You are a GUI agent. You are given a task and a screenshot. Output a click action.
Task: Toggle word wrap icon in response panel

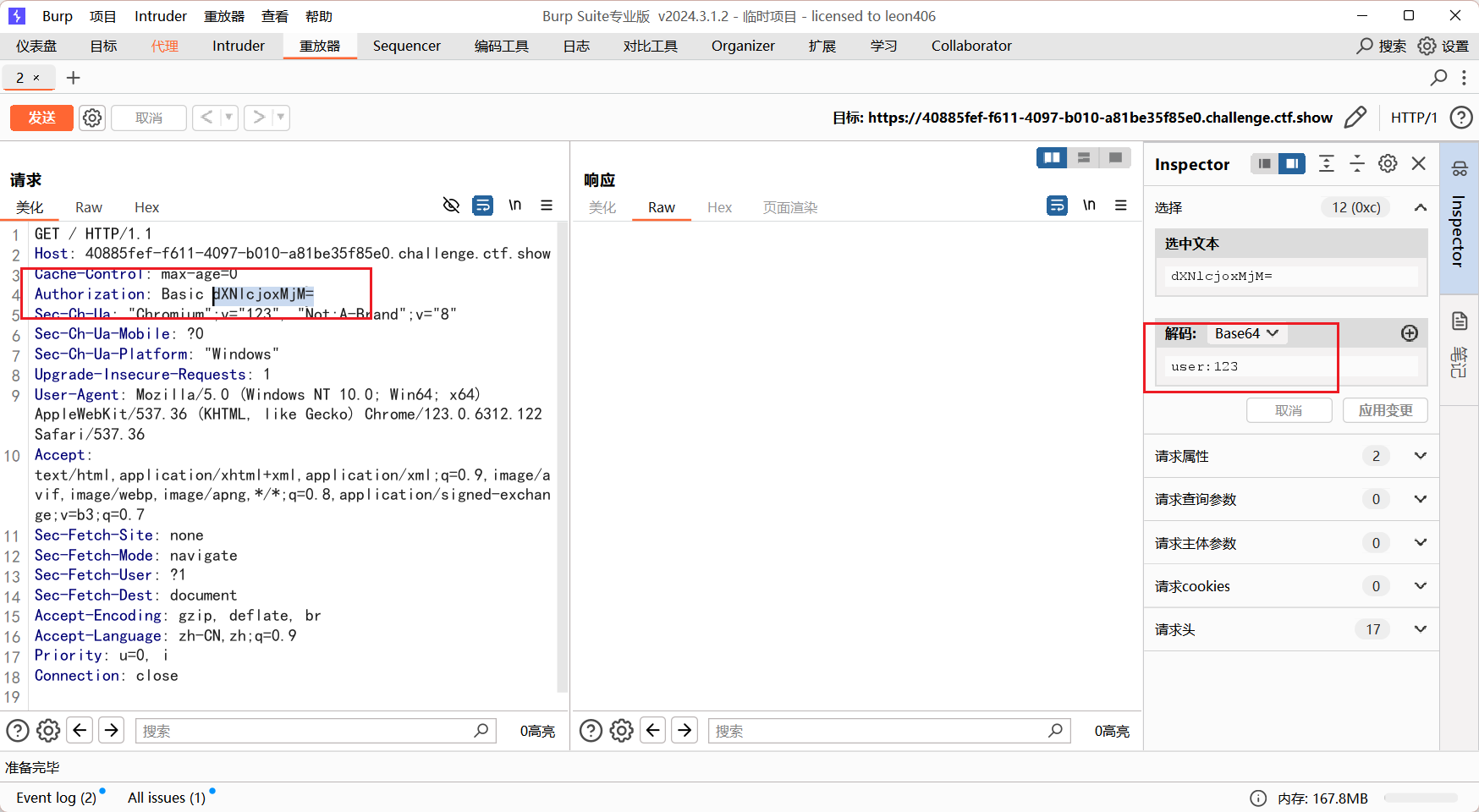click(1057, 206)
